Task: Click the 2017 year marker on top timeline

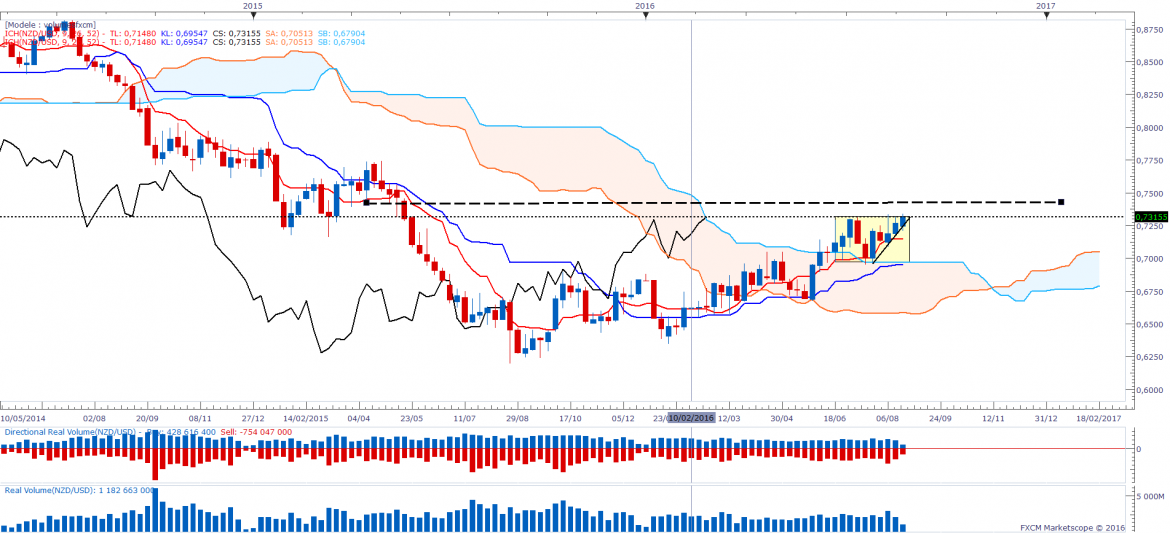Action: click(x=1047, y=5)
